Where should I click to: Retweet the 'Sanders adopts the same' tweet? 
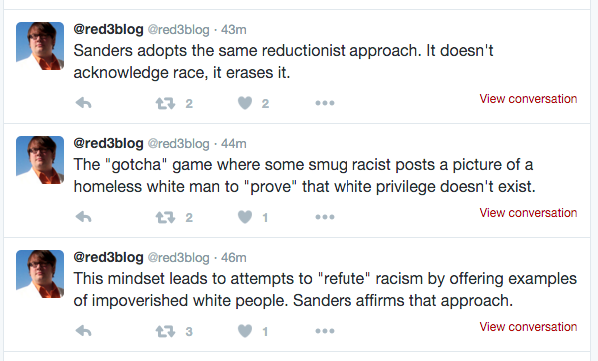click(x=165, y=103)
